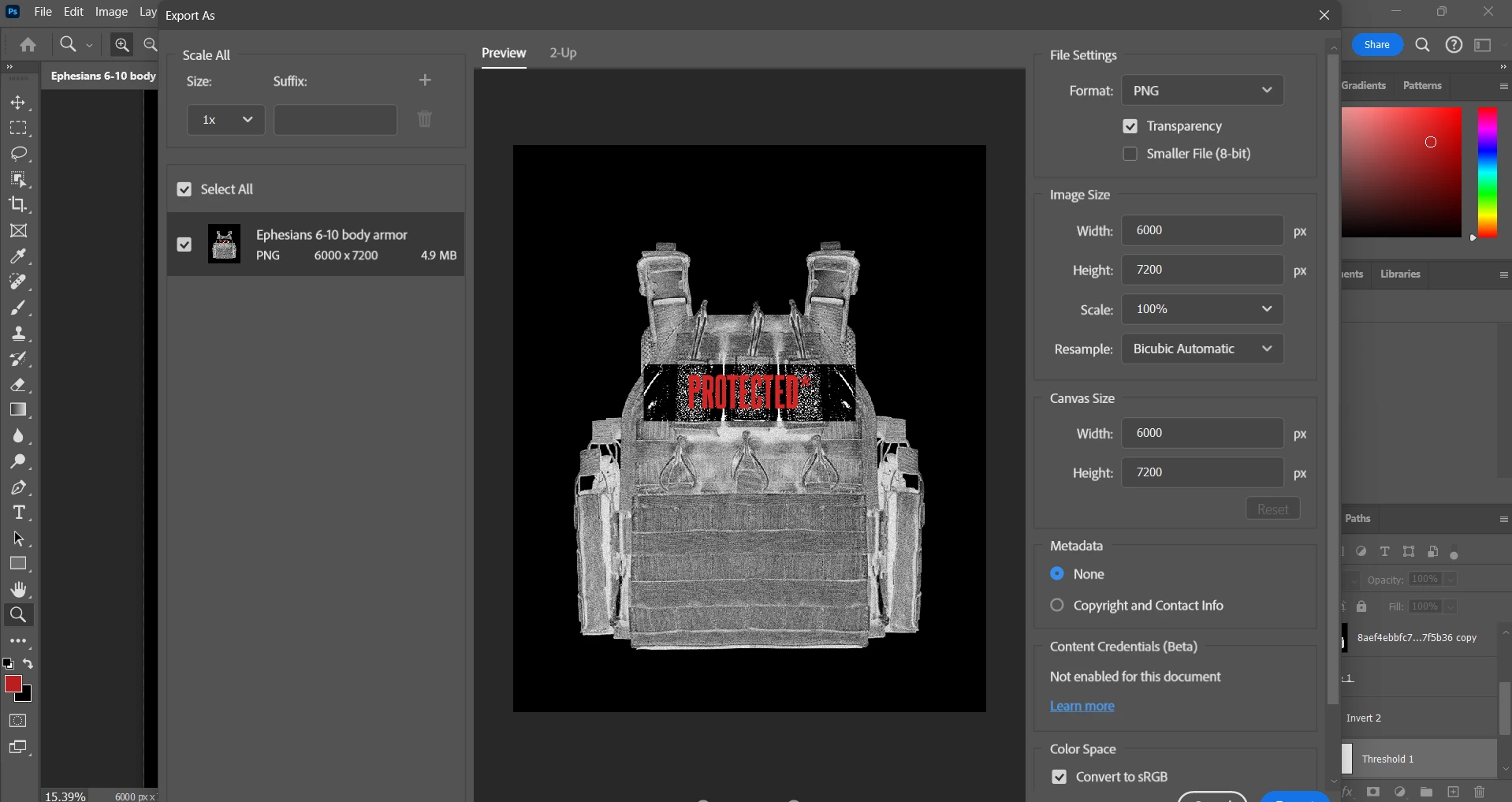Toggle Quick Mask mode icon
Screen dimensions: 1512x802
pos(18,721)
